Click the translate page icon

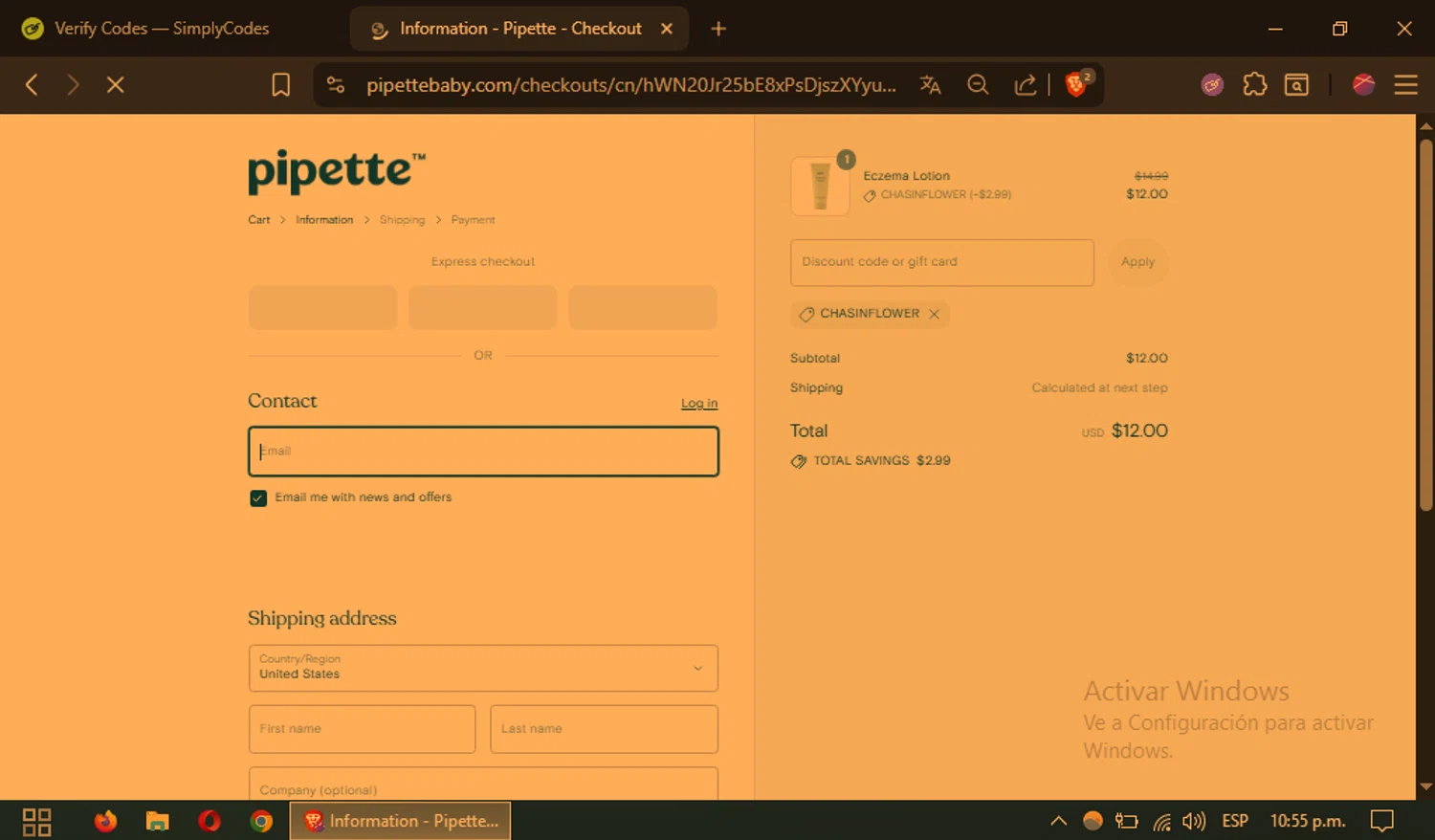pyautogui.click(x=930, y=85)
